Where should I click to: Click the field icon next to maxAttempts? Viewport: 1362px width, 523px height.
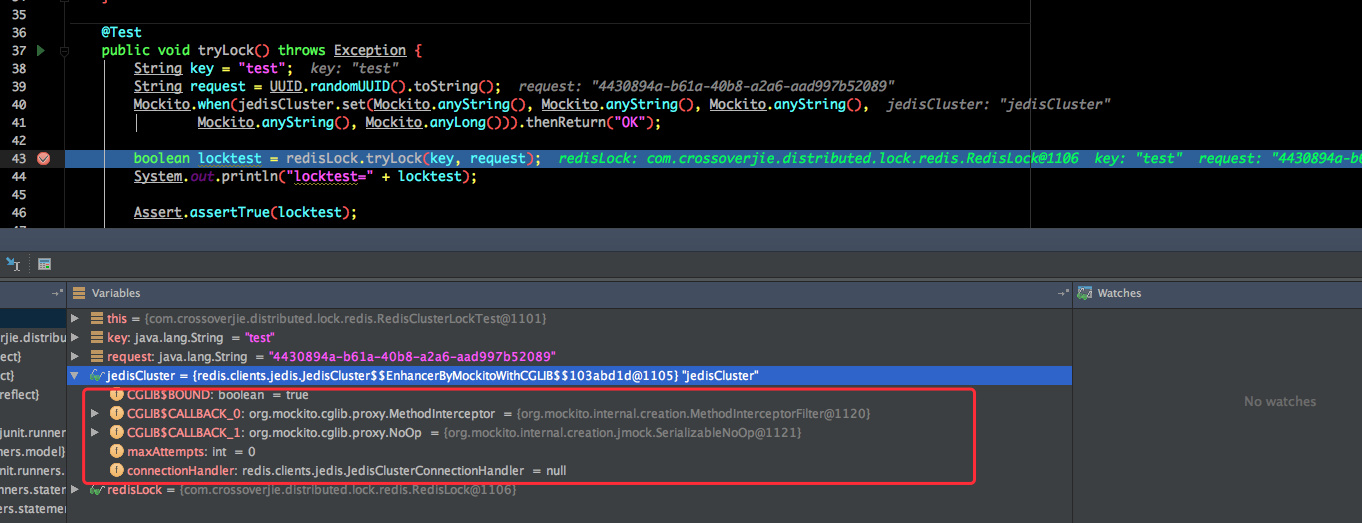click(117, 451)
